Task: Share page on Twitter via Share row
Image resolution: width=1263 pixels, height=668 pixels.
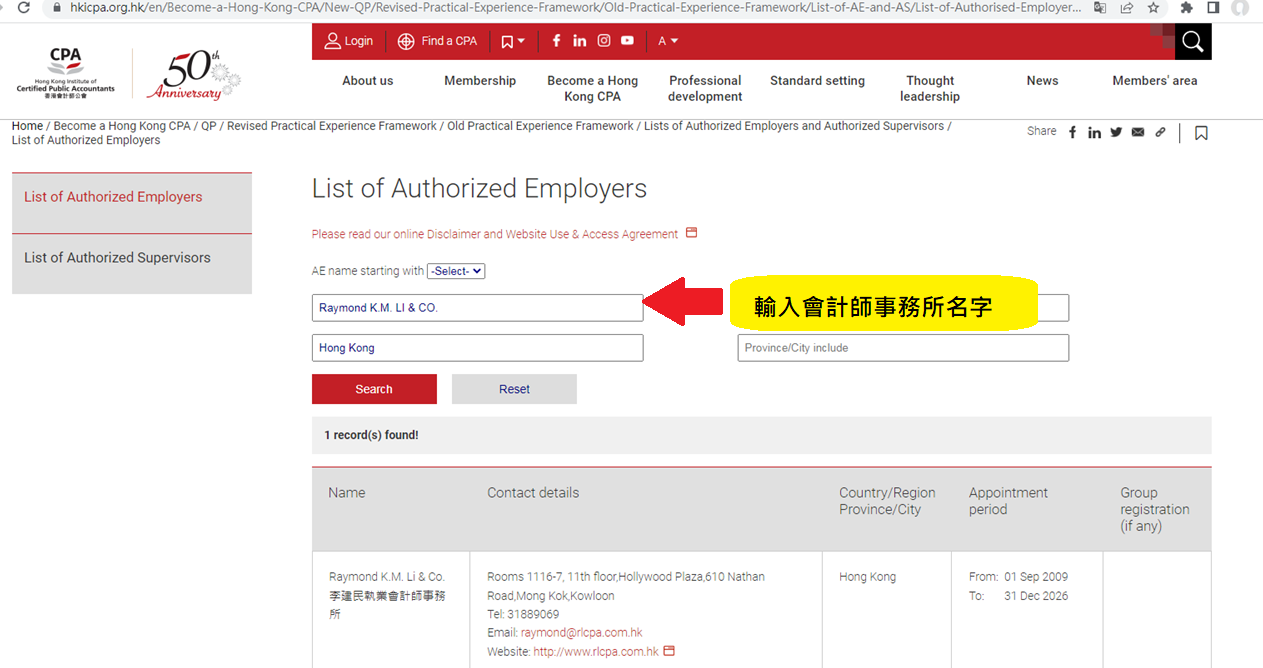Action: click(1116, 132)
